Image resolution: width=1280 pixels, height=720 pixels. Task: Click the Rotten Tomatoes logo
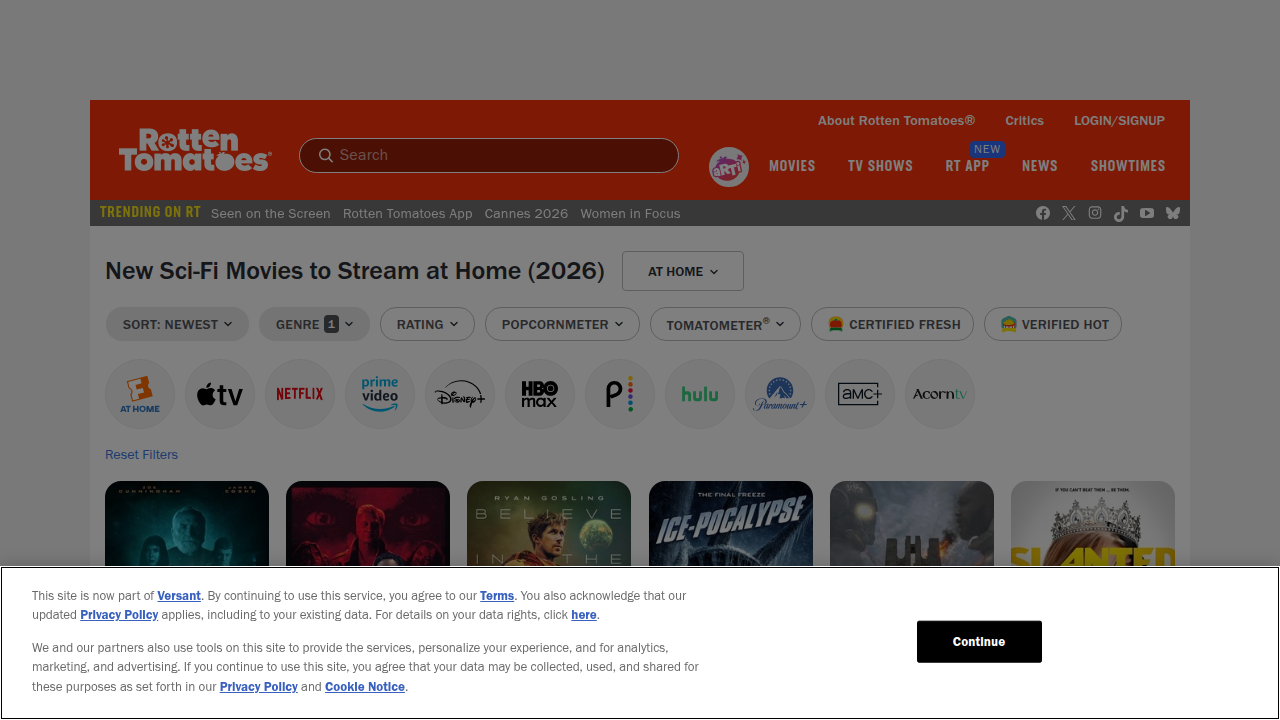coord(195,150)
